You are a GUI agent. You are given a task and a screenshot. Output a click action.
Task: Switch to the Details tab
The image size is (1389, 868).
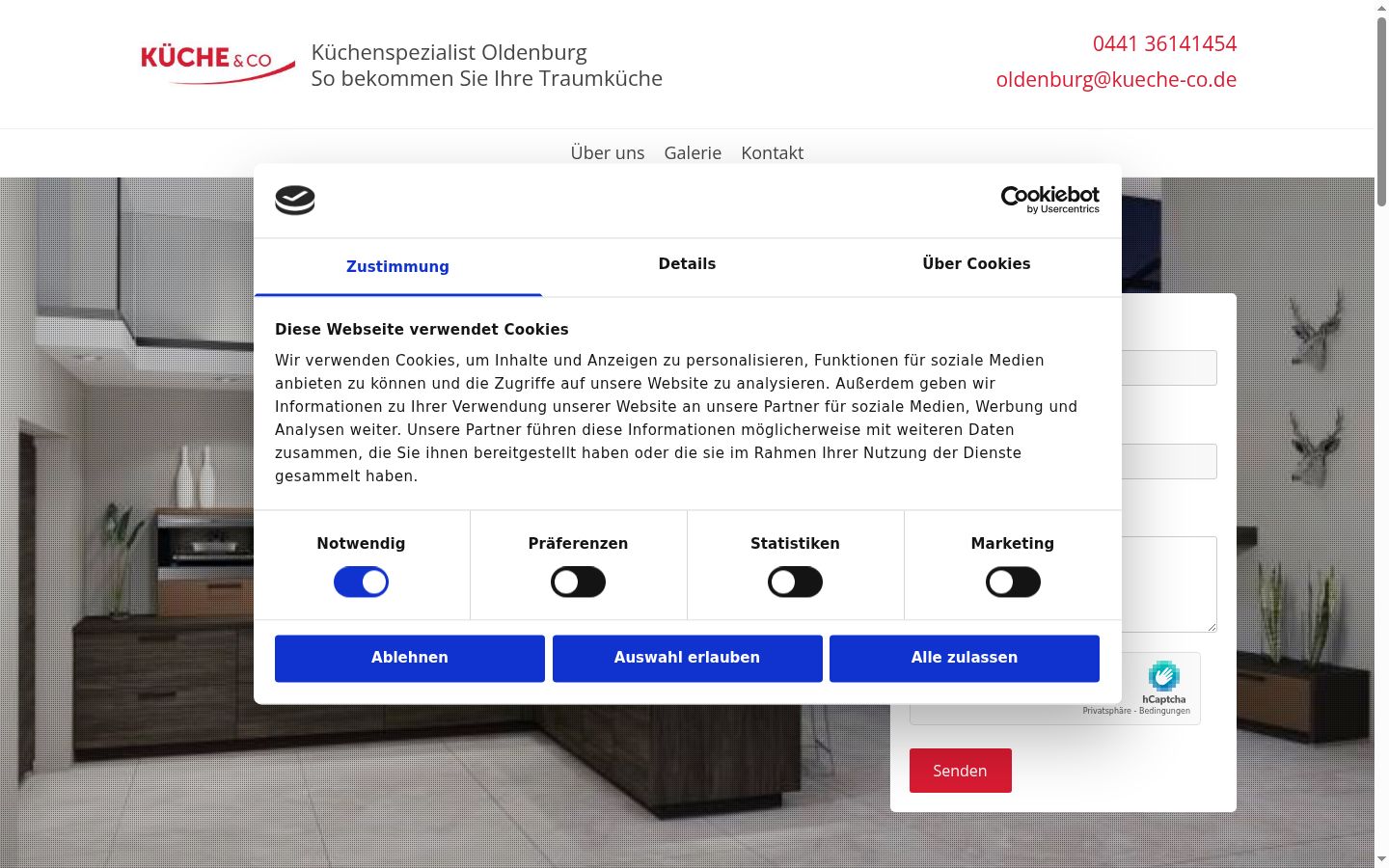coord(687,264)
